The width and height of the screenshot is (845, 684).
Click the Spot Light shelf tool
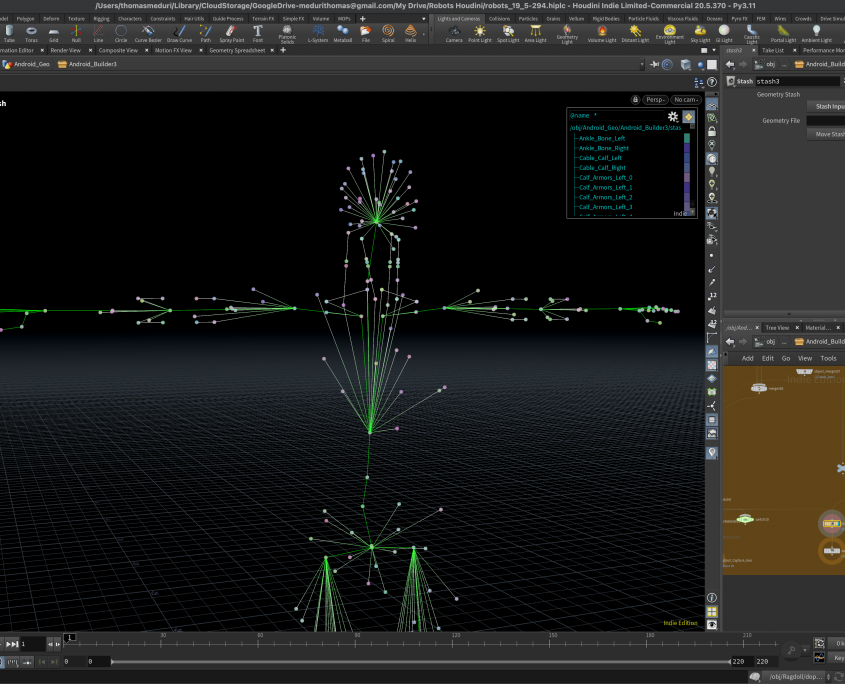[x=508, y=33]
